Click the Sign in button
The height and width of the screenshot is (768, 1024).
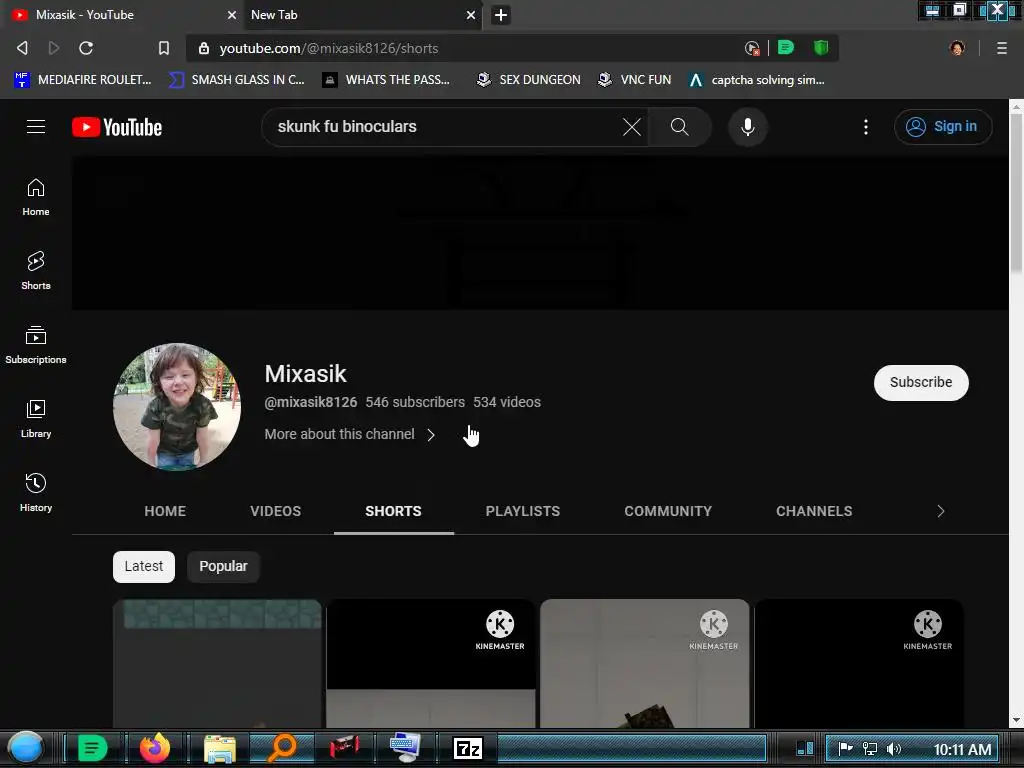click(x=943, y=127)
